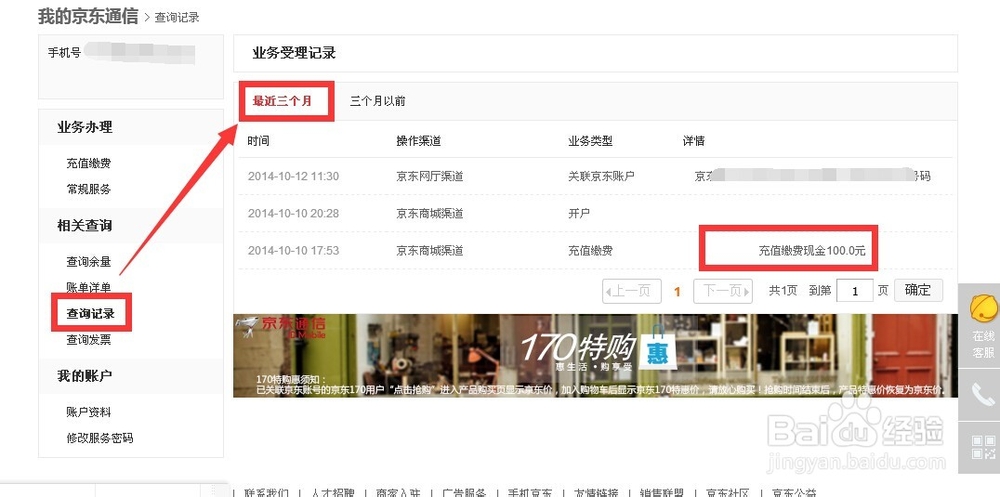
Task: Click the 确定 page jump button
Action: click(918, 290)
